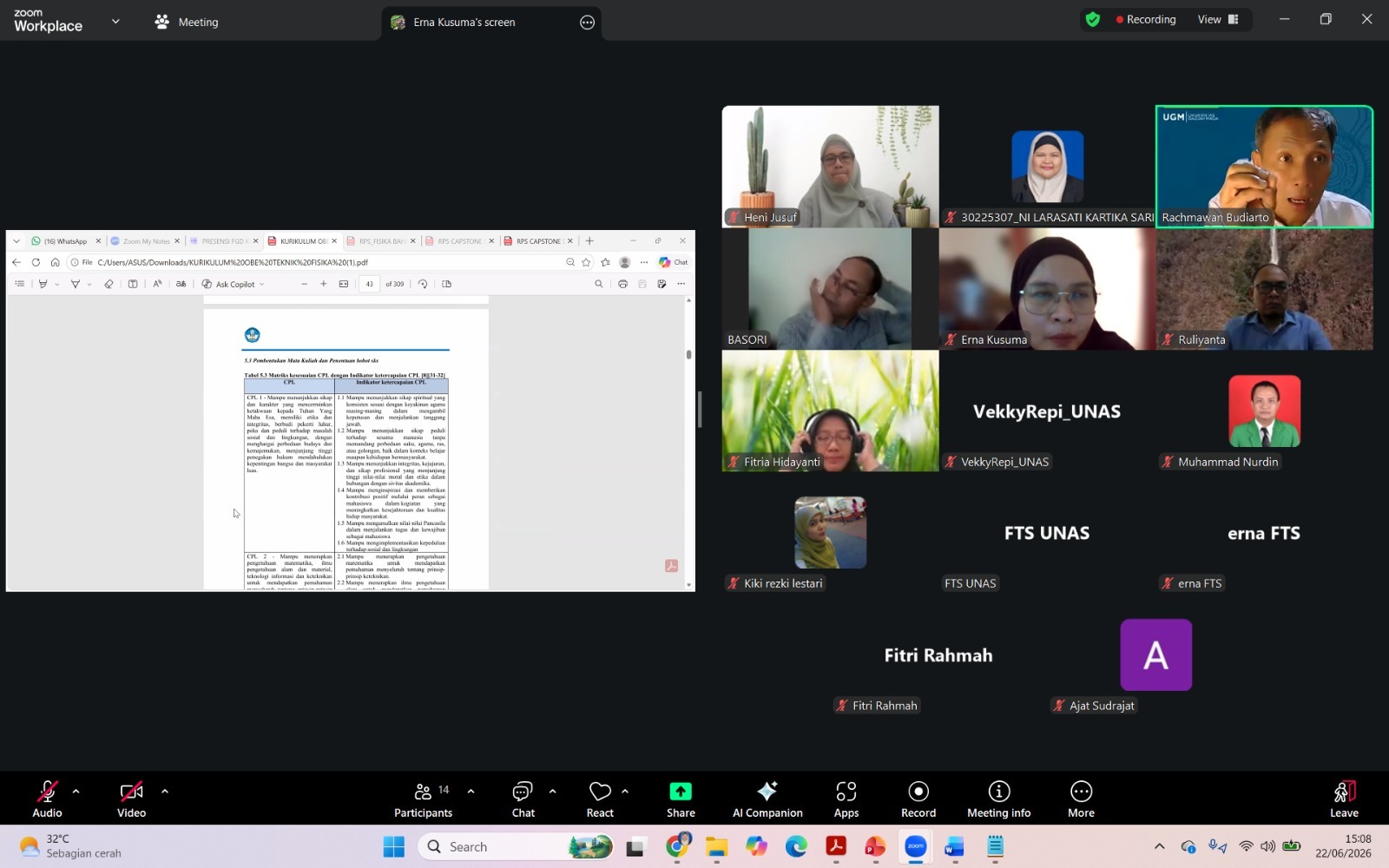
Task: Click the PDF contents list icon
Action: [x=20, y=284]
